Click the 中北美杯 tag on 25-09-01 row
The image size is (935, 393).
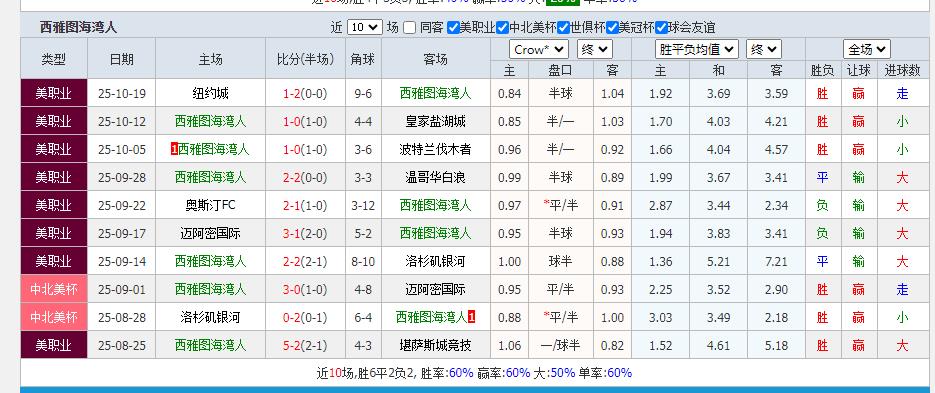(x=54, y=289)
